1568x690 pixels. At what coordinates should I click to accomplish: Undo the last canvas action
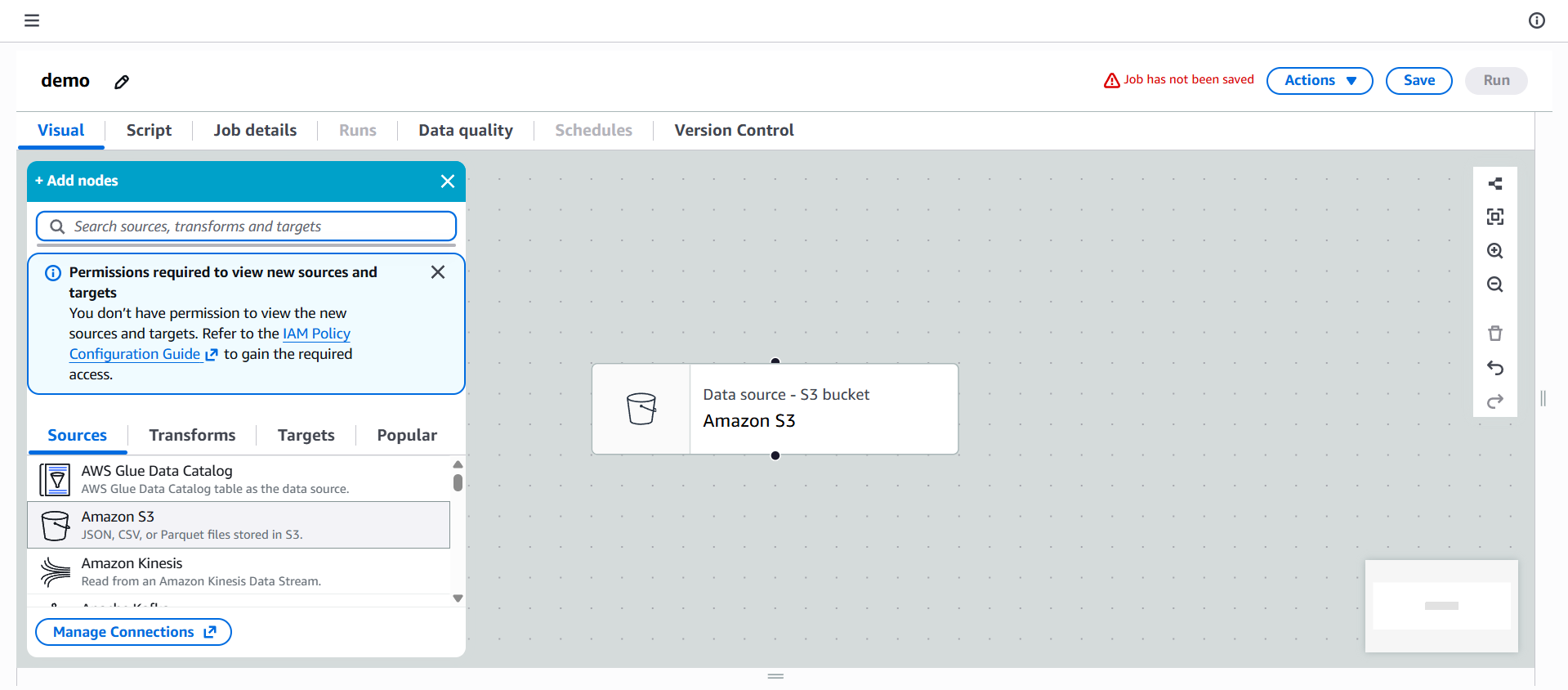1495,368
